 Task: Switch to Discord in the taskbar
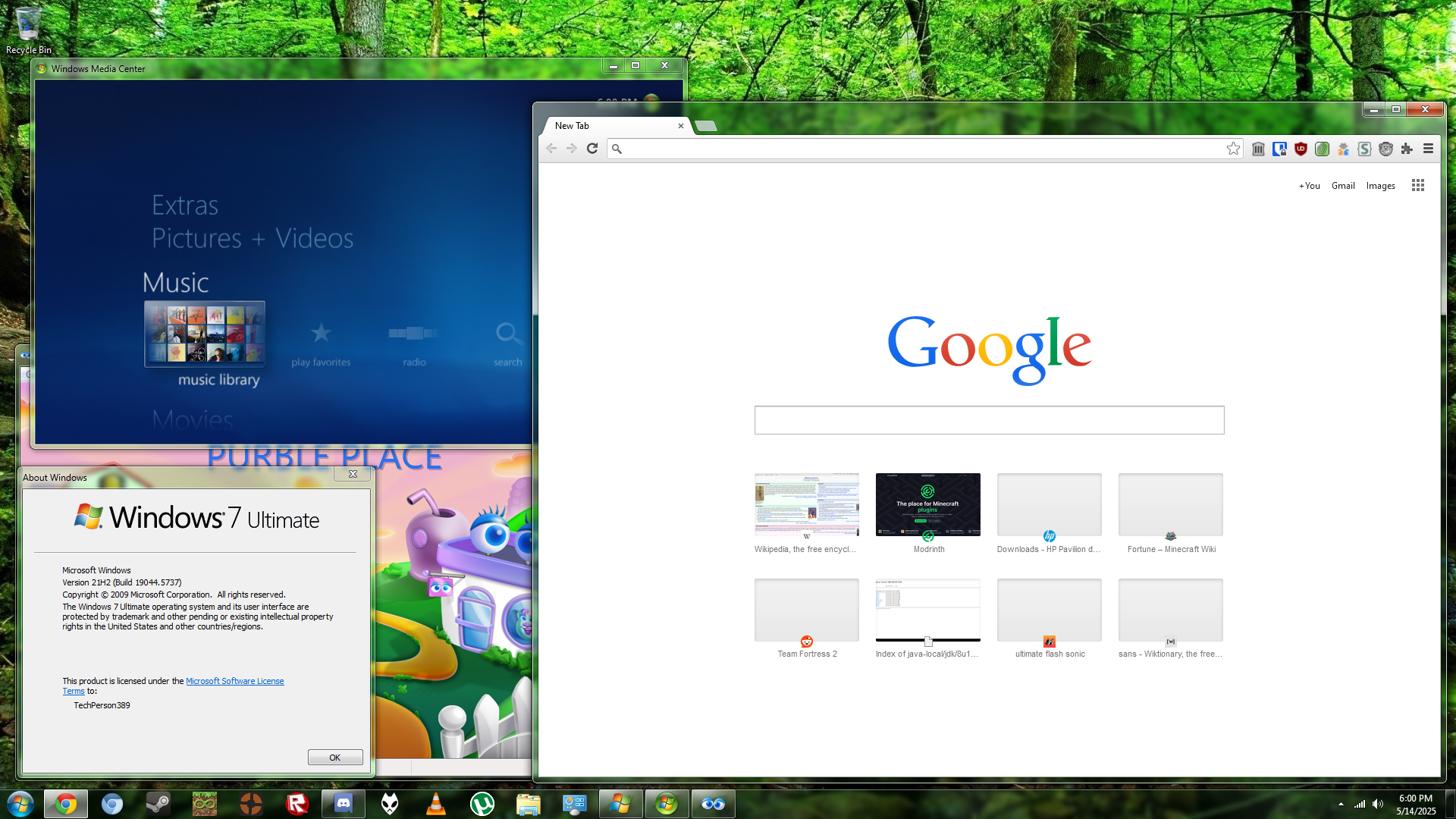[x=344, y=804]
